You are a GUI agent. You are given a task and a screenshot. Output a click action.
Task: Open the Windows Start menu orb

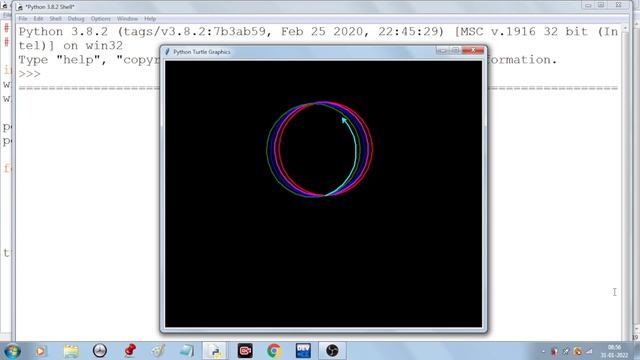pyautogui.click(x=12, y=351)
